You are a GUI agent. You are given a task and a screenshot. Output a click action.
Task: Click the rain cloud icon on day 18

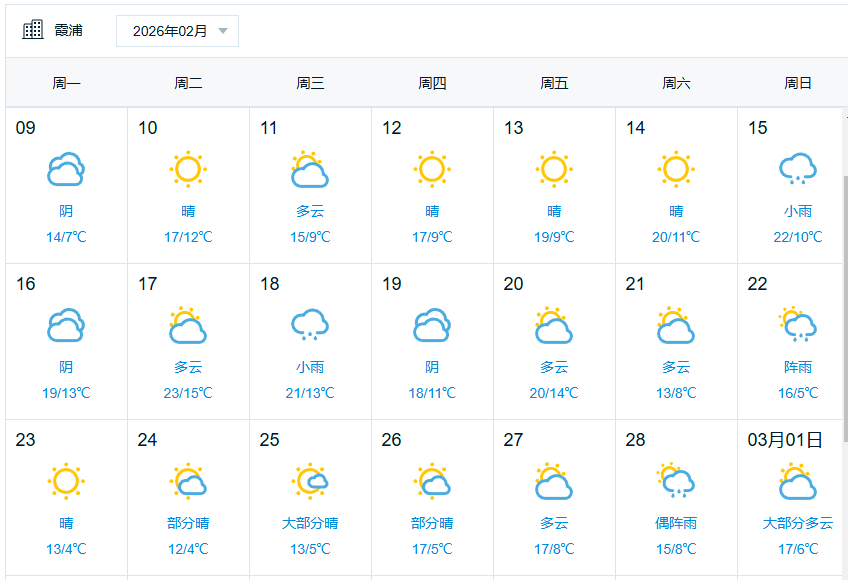point(310,326)
